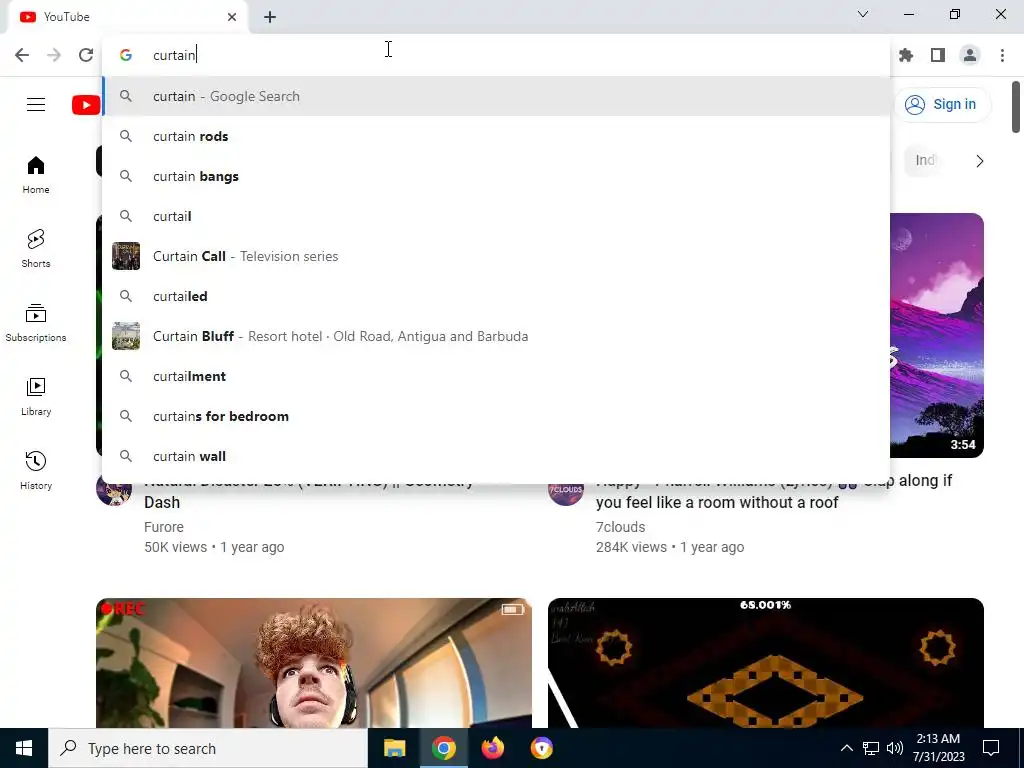Open the Windows Start menu
Viewport: 1024px width, 768px height.
pyautogui.click(x=24, y=748)
